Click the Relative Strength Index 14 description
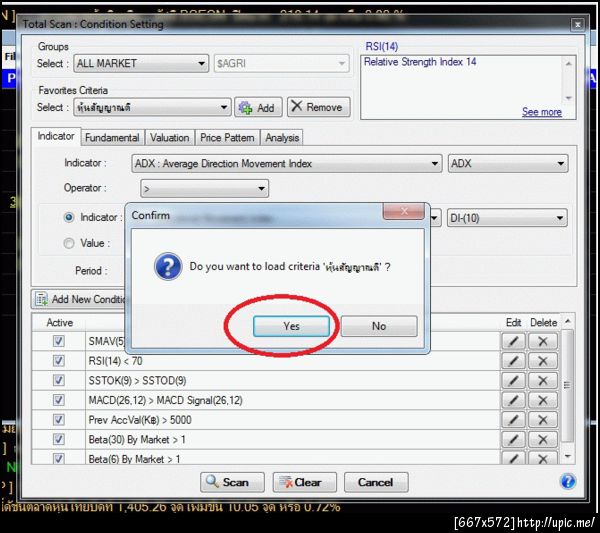600x533 pixels. (420, 62)
